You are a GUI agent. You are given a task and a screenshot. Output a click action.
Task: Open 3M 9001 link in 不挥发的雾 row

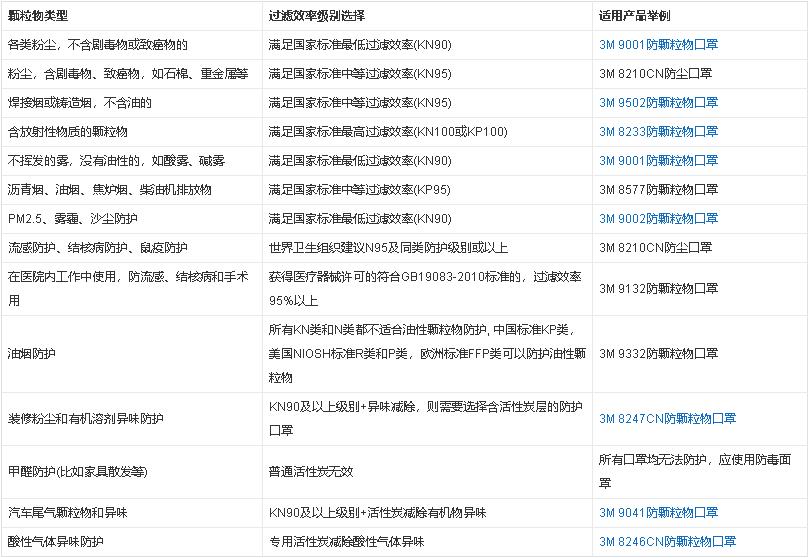click(x=658, y=160)
